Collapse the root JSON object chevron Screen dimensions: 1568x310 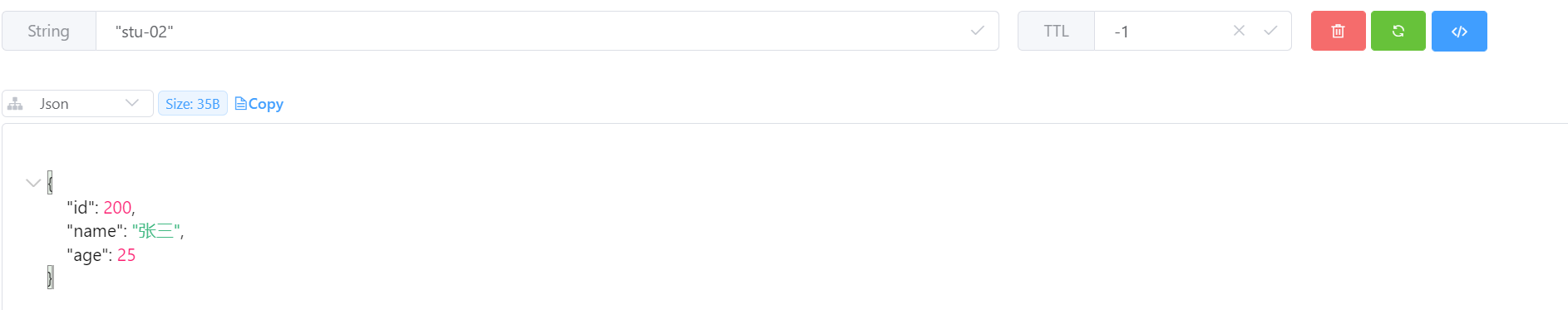click(x=33, y=183)
